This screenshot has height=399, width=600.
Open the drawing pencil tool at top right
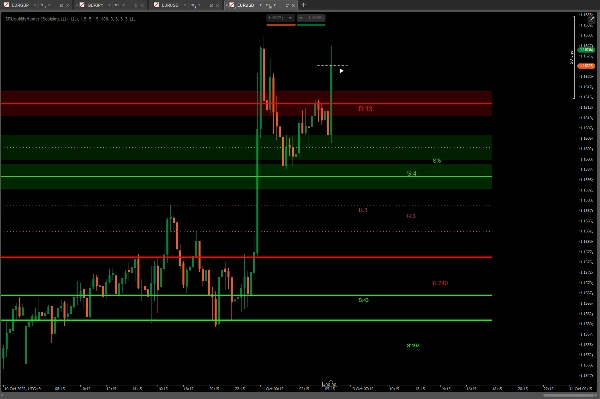(x=592, y=20)
